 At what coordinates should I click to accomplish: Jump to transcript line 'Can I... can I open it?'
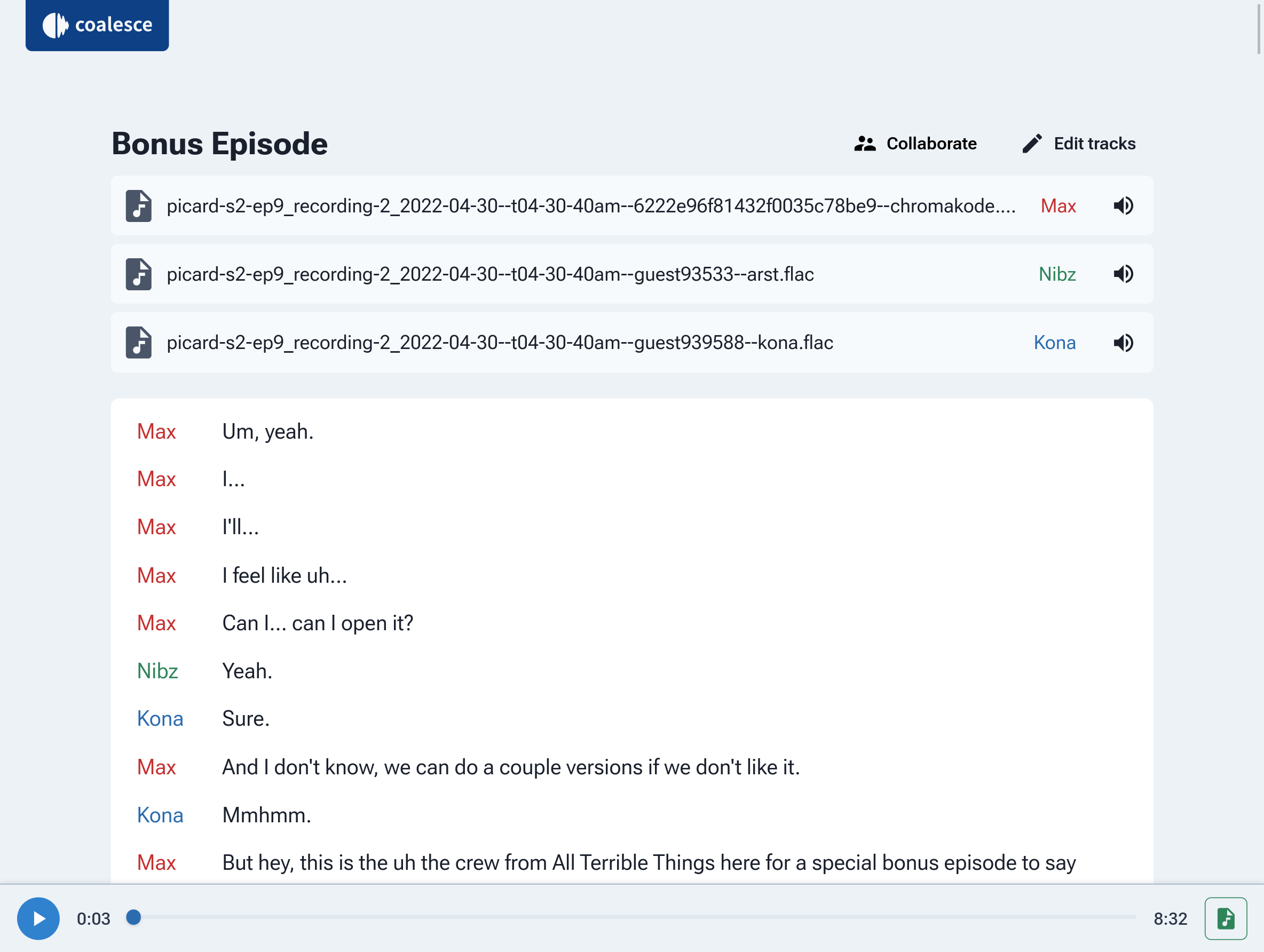tap(317, 623)
